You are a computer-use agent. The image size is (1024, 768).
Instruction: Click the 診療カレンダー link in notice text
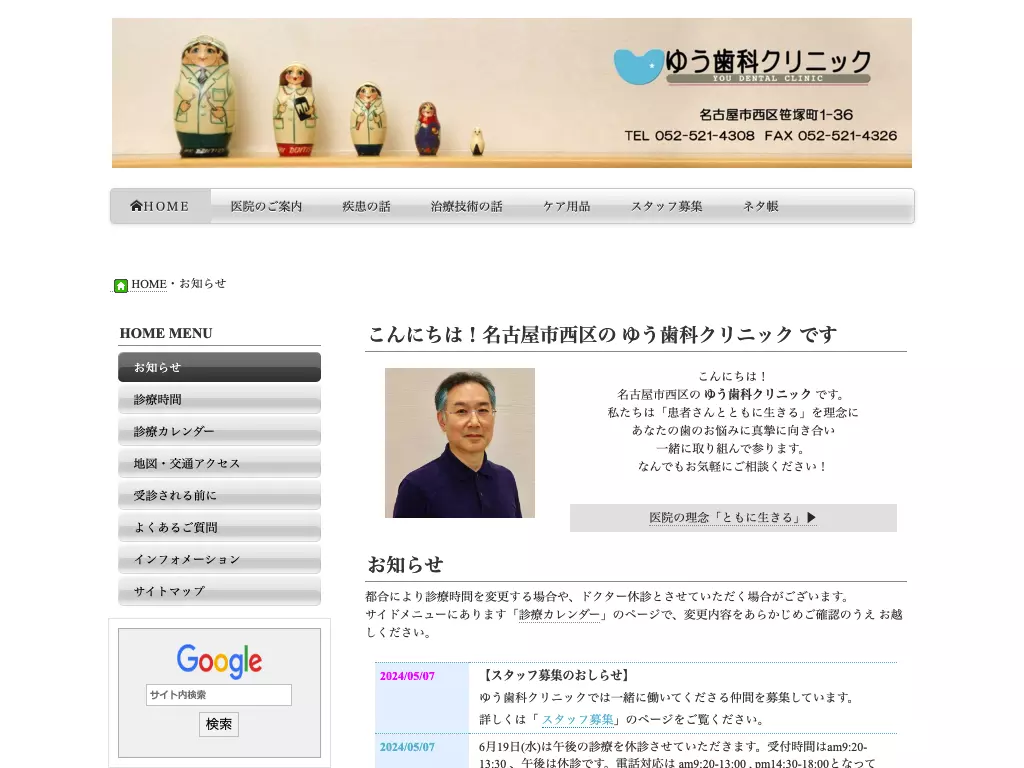(x=560, y=615)
